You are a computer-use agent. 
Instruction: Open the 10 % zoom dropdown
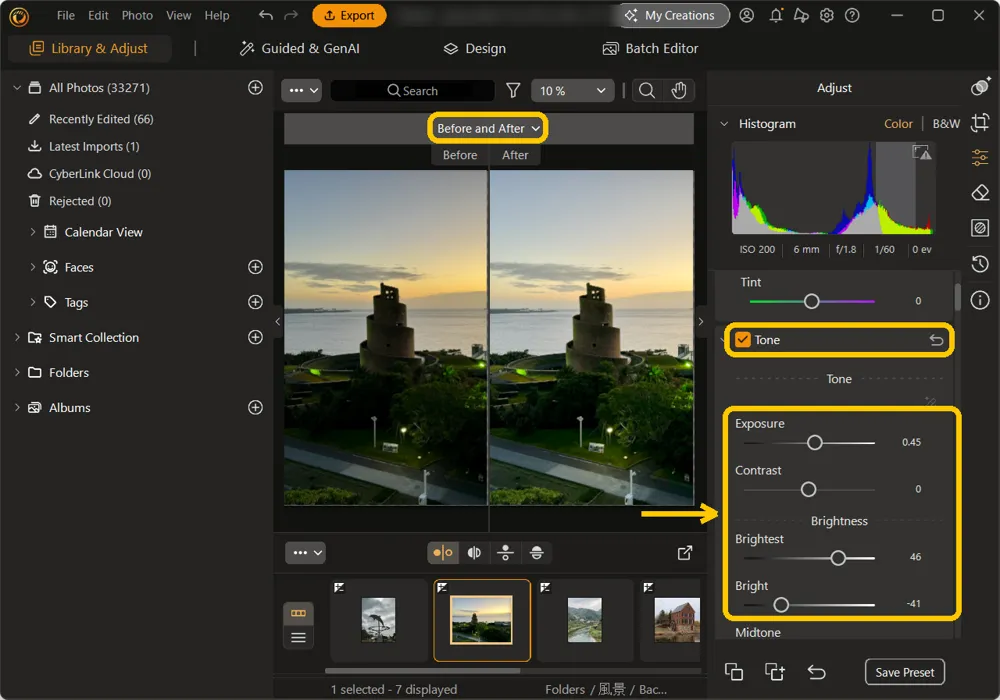(572, 91)
